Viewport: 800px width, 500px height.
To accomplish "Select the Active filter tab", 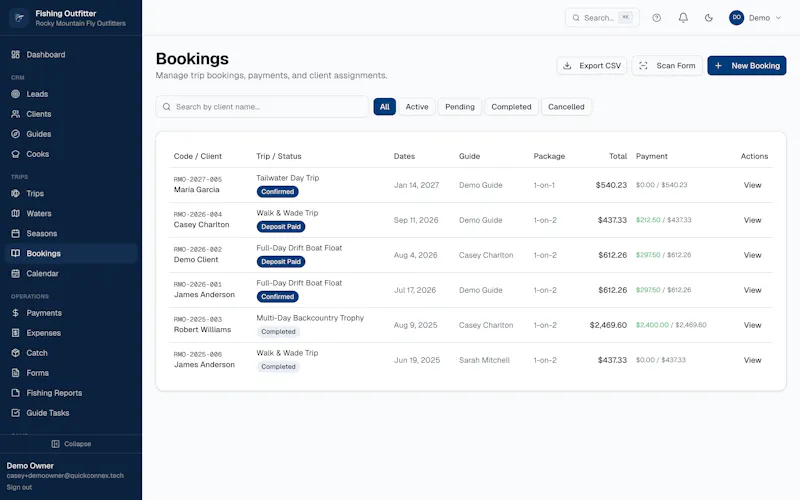I will pyautogui.click(x=417, y=107).
